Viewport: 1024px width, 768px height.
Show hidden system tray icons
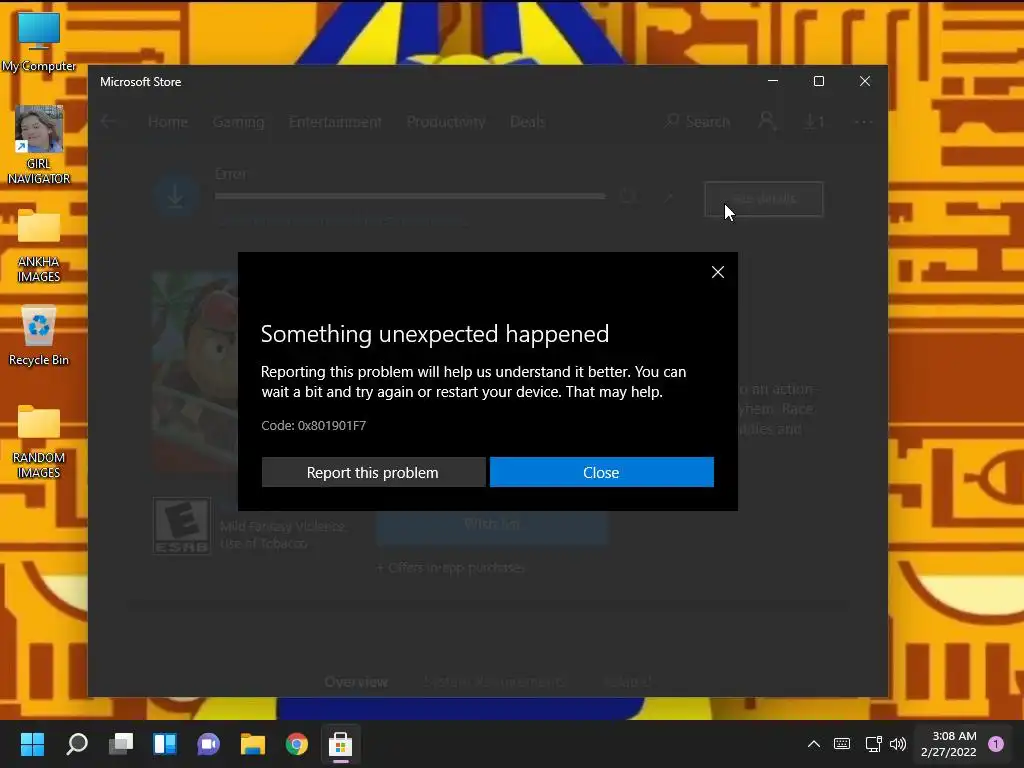click(x=814, y=744)
